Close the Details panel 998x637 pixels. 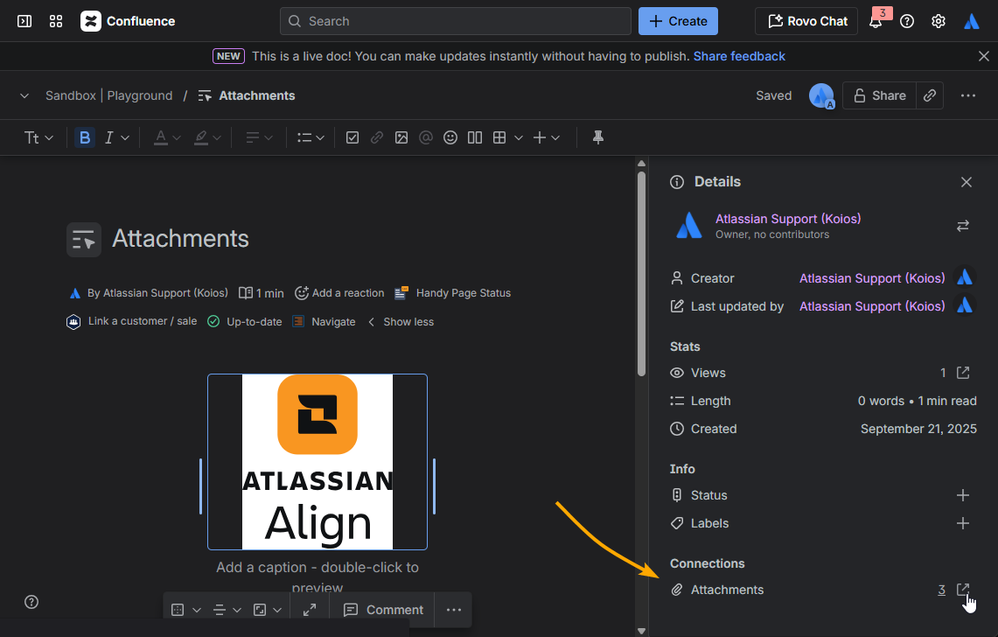966,182
